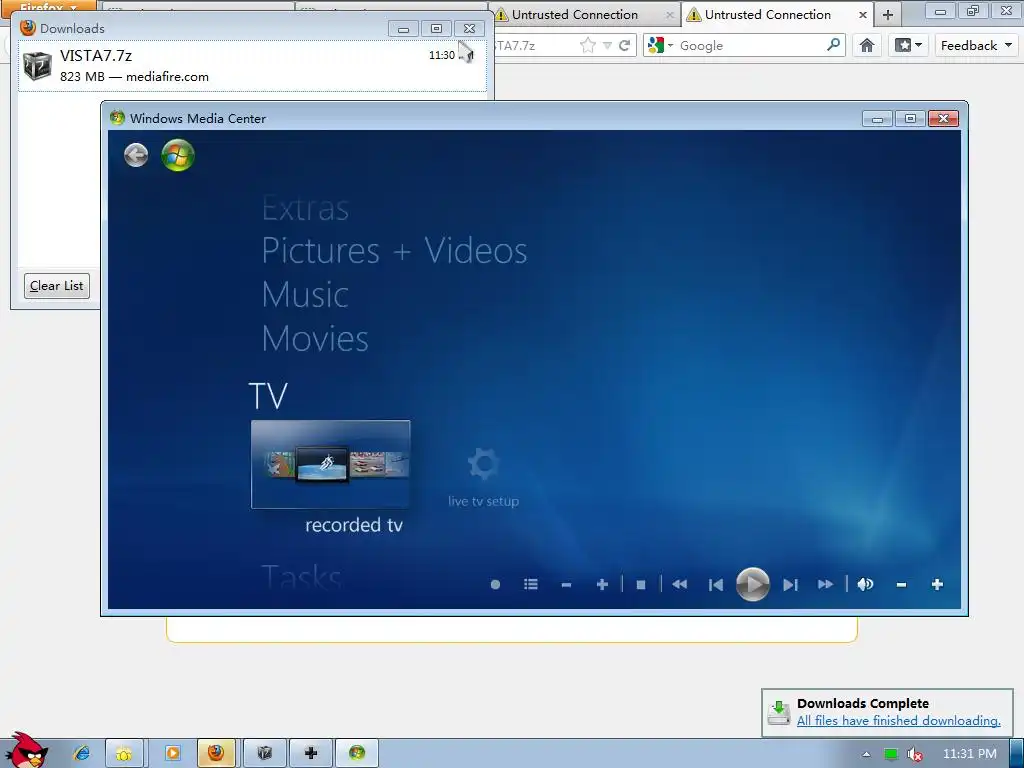The image size is (1024, 768).
Task: Click the Rewind button
Action: pos(679,584)
